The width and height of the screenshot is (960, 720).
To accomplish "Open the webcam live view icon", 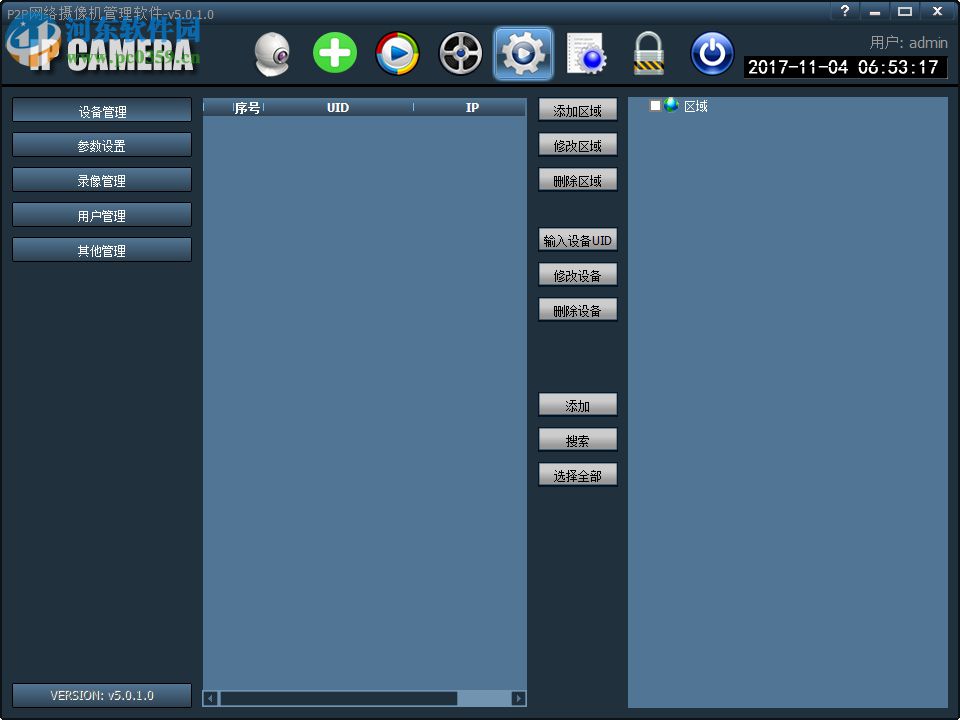I will [272, 54].
